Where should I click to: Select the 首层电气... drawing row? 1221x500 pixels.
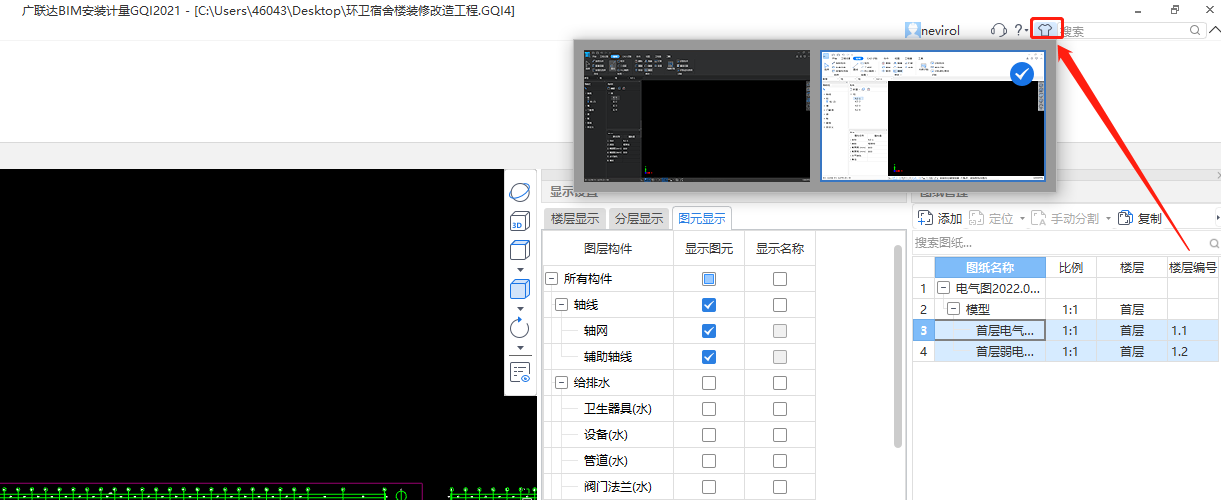[x=1066, y=330]
